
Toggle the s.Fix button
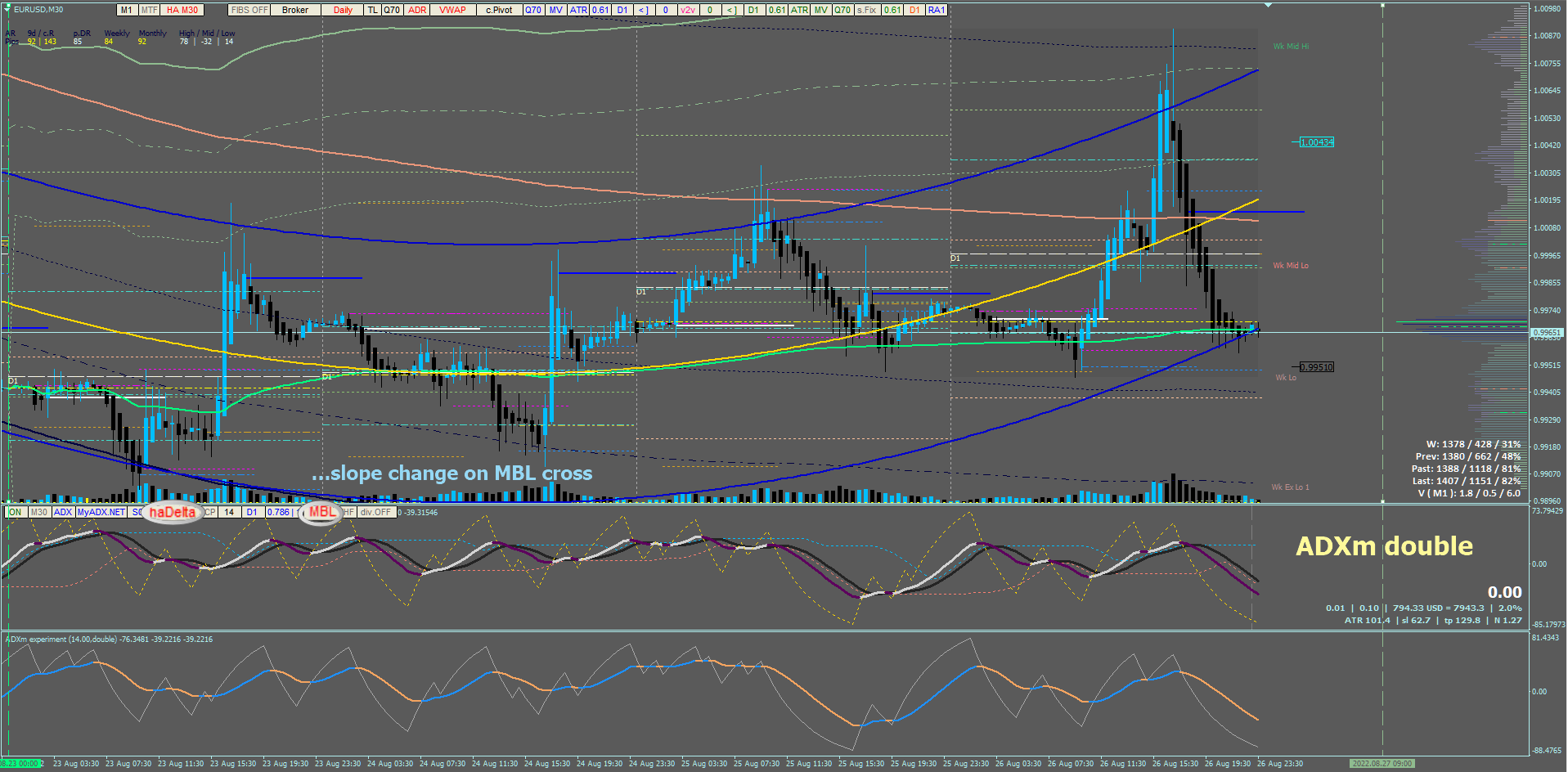867,10
